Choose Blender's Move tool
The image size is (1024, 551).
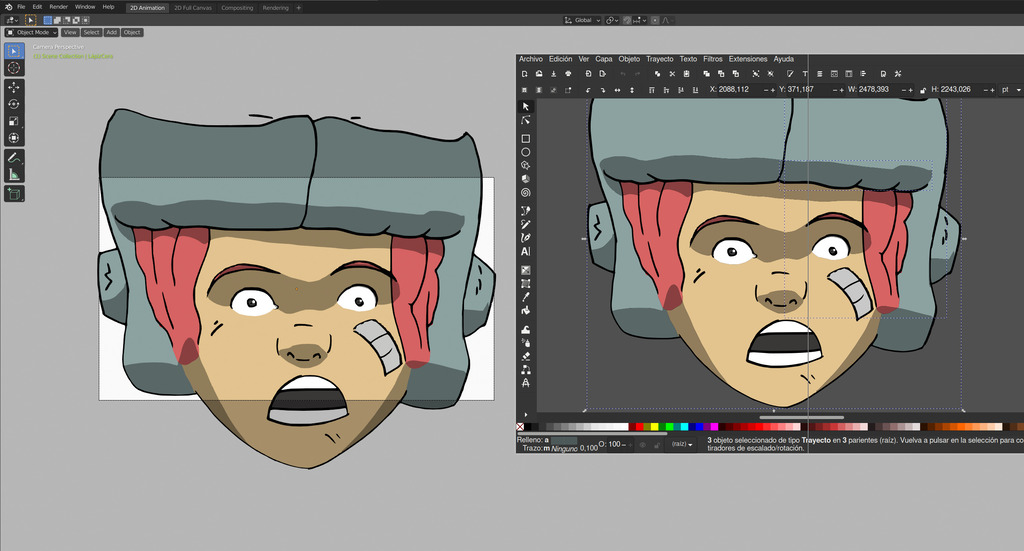14,87
